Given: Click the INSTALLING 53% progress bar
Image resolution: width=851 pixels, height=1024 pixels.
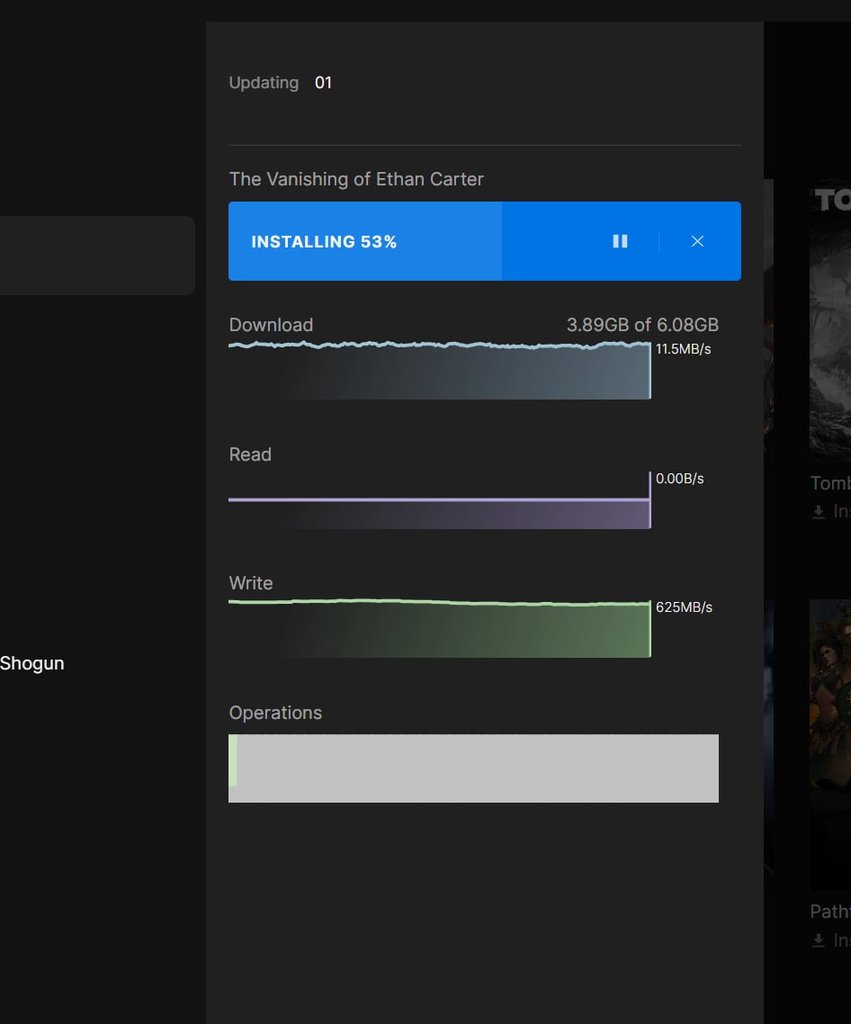Looking at the screenshot, I should 485,241.
